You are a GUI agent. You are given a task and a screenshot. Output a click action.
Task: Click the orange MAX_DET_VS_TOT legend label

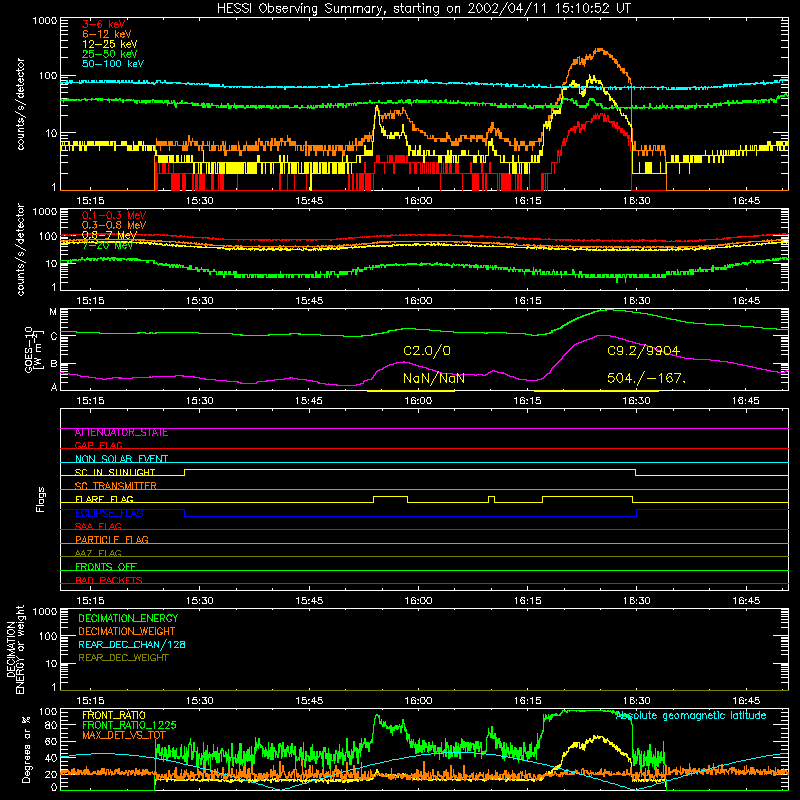123,736
